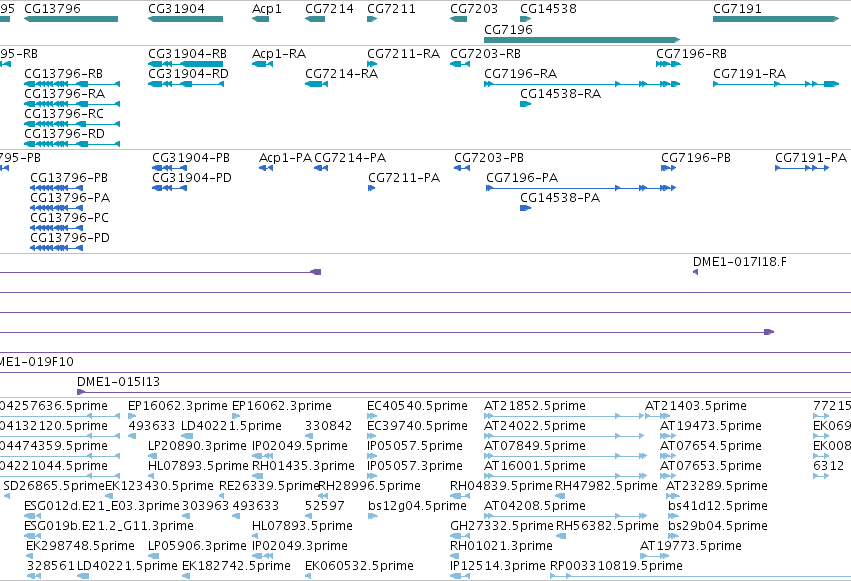Open transcript label CG7196-RA
The width and height of the screenshot is (851, 581).
[x=520, y=74]
